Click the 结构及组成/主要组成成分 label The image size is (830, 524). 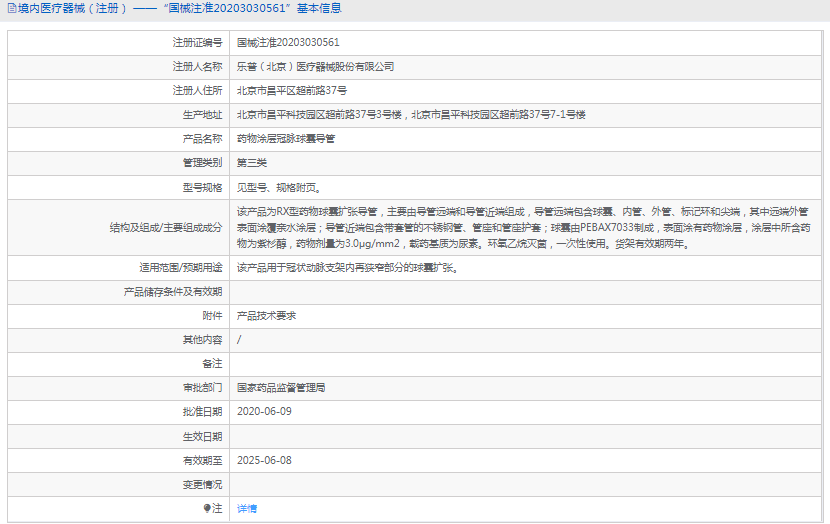pyautogui.click(x=166, y=228)
